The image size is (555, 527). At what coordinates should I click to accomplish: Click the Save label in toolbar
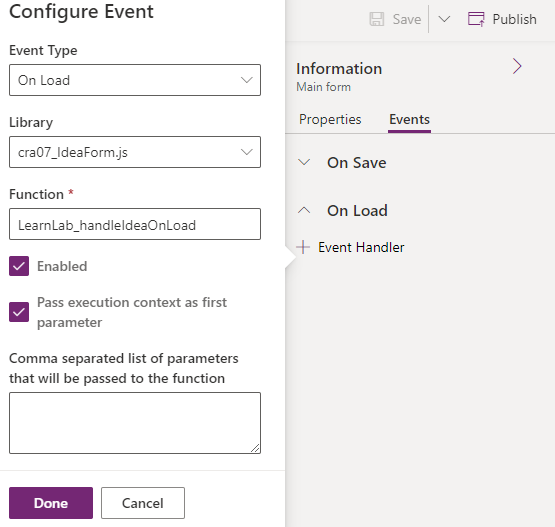pyautogui.click(x=407, y=19)
